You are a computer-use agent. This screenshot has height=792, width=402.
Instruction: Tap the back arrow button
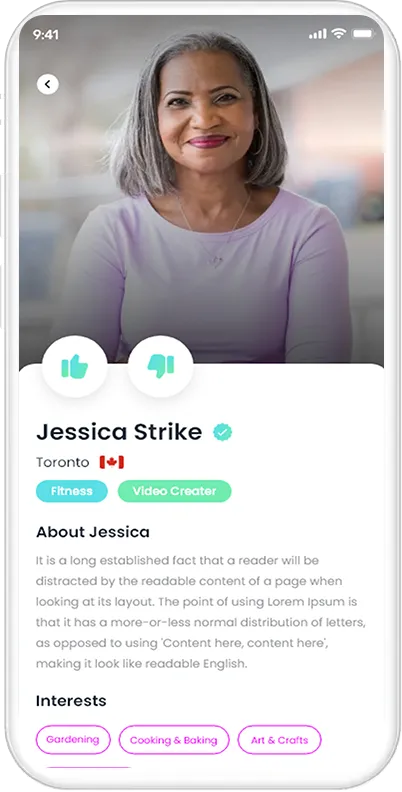tap(47, 84)
